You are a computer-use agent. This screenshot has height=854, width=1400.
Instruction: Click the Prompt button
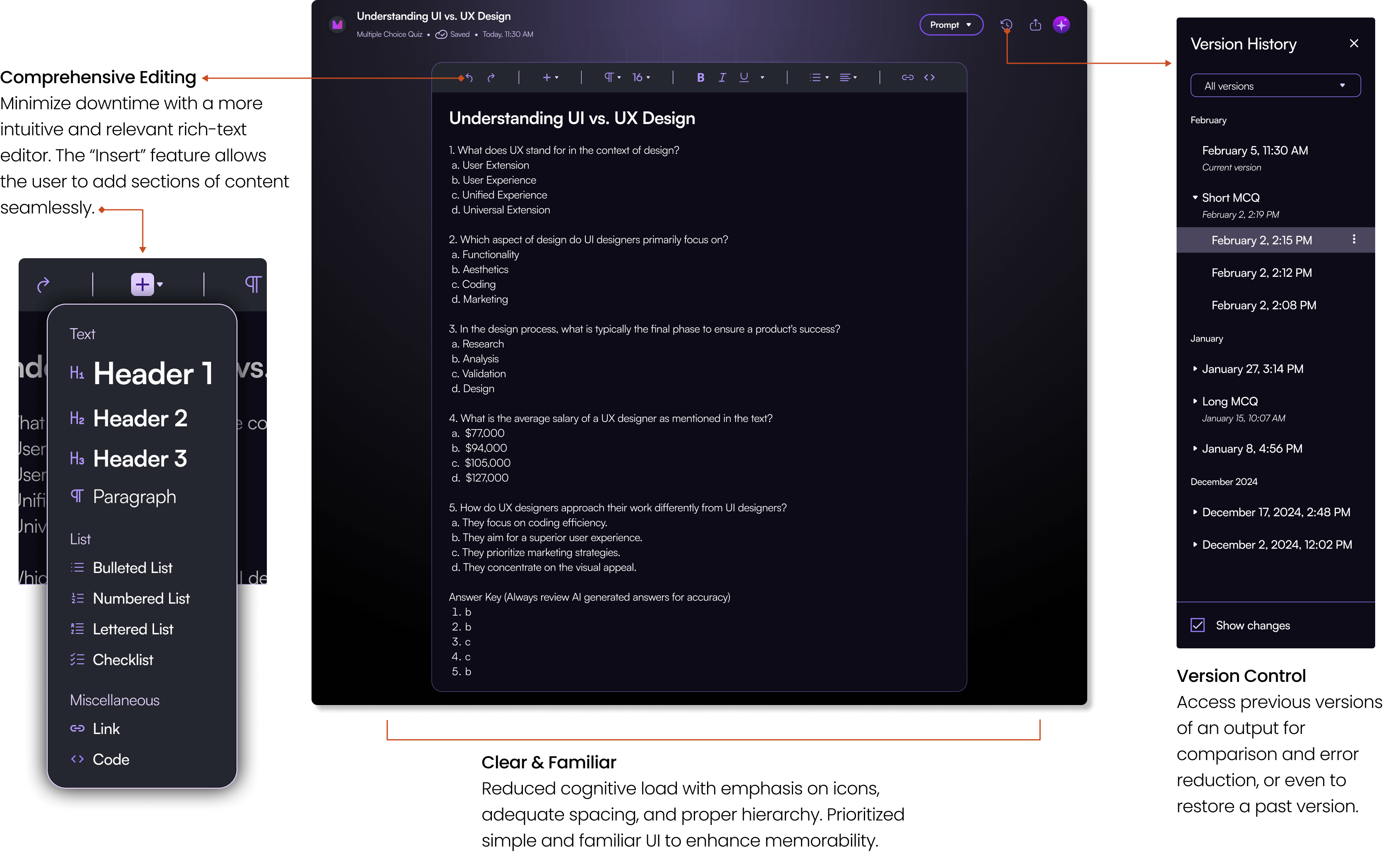coord(951,24)
